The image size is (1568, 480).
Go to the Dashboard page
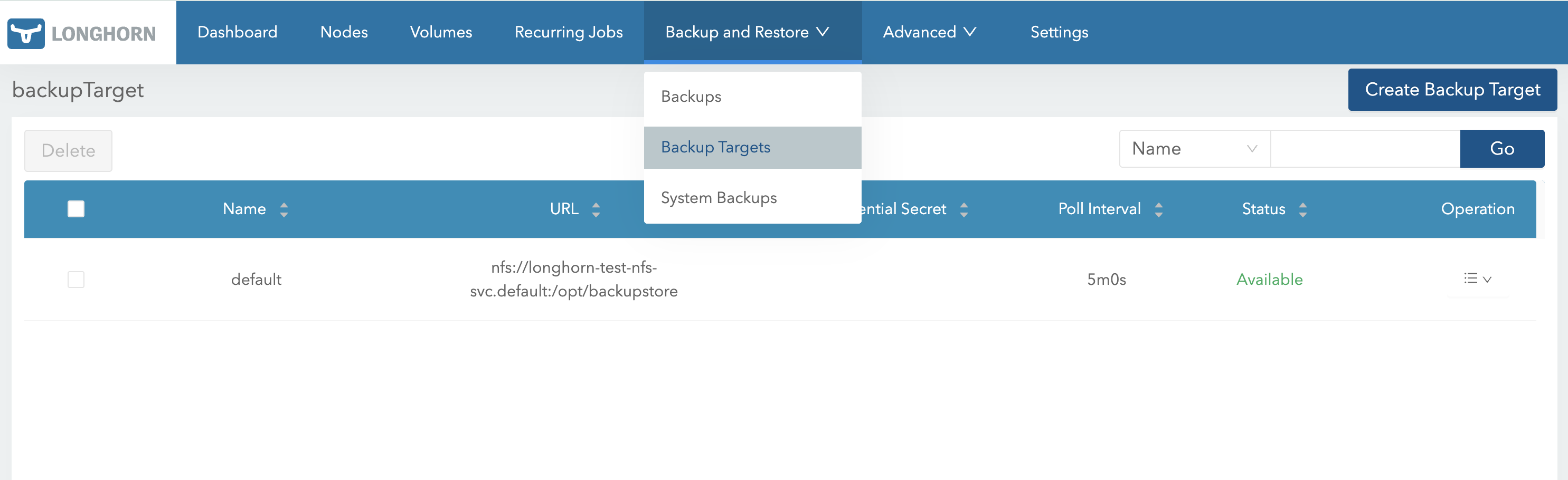238,32
